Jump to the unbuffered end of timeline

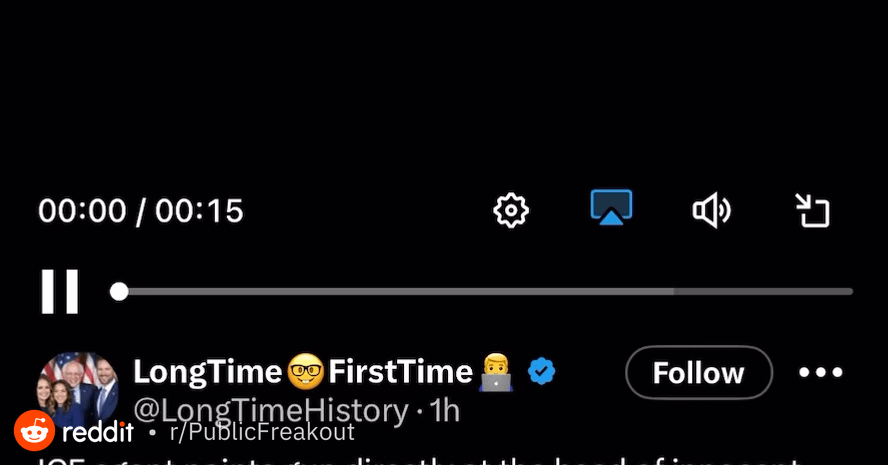763,292
